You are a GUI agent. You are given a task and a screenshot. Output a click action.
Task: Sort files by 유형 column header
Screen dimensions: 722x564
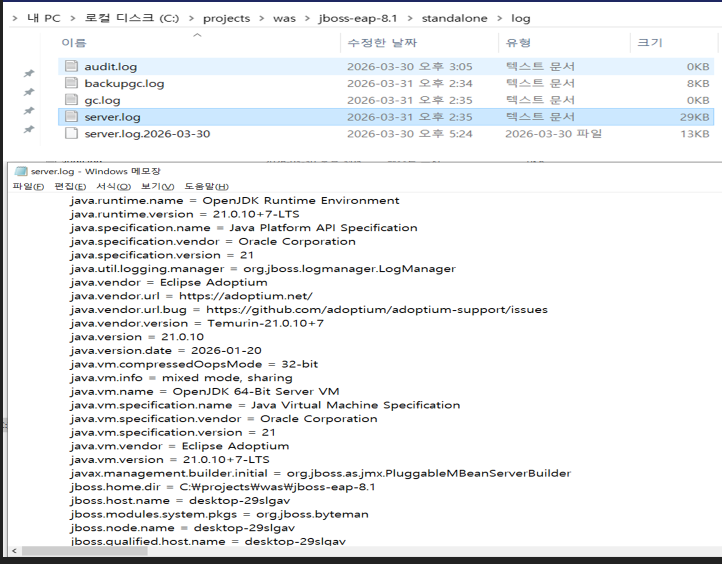(518, 43)
